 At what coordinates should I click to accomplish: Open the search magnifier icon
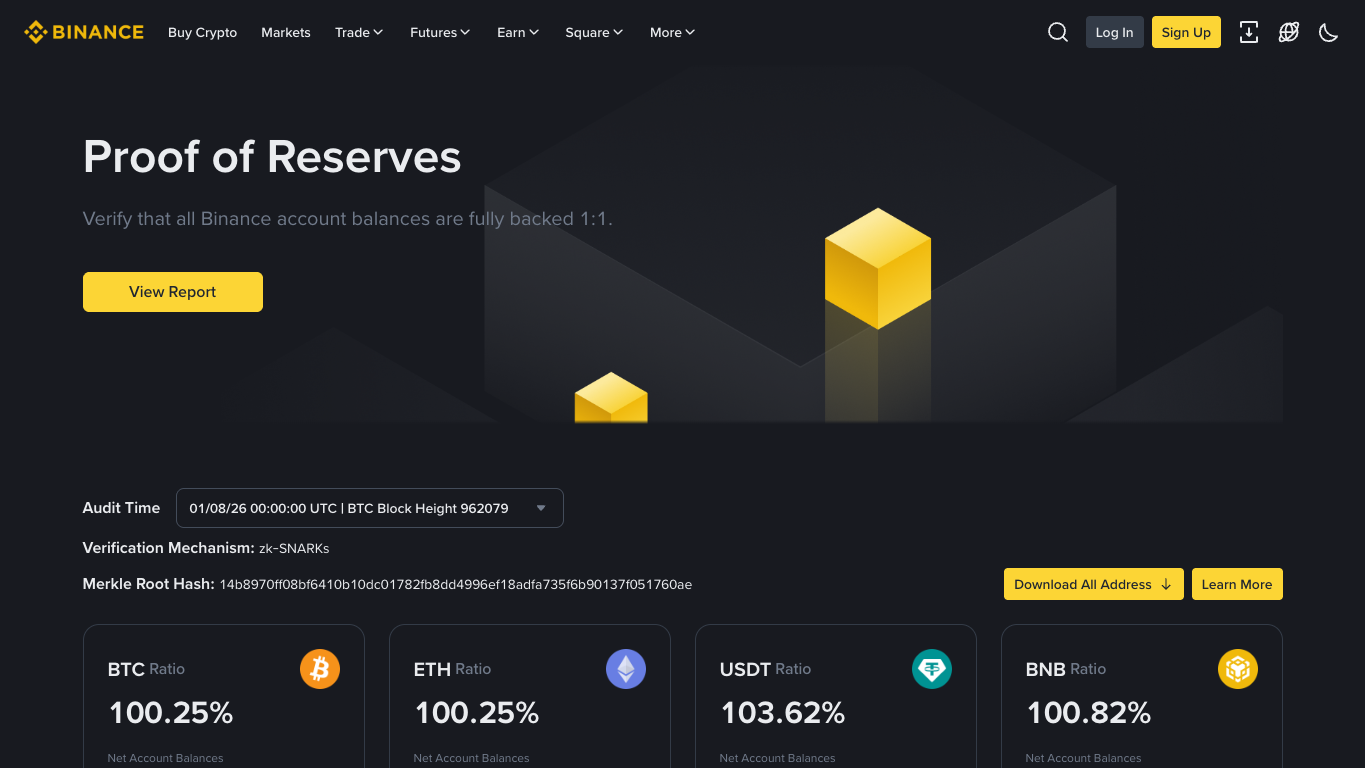pos(1058,32)
